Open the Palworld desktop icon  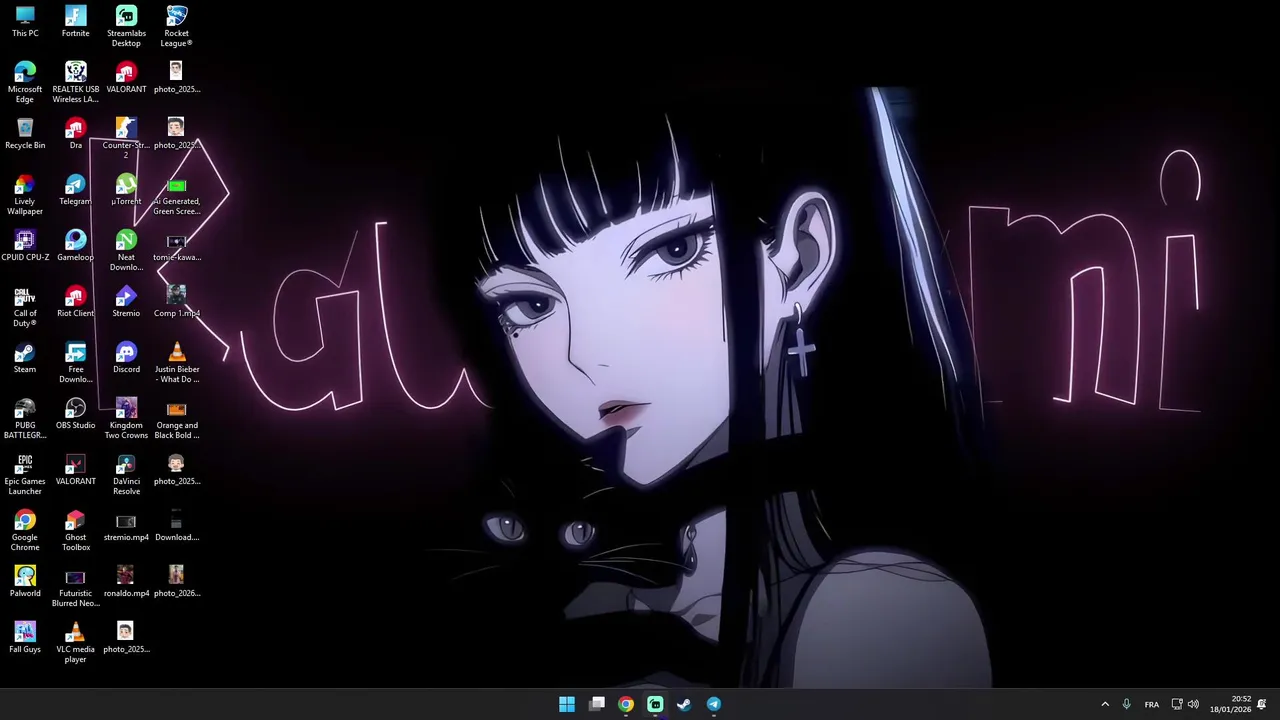tap(25, 582)
